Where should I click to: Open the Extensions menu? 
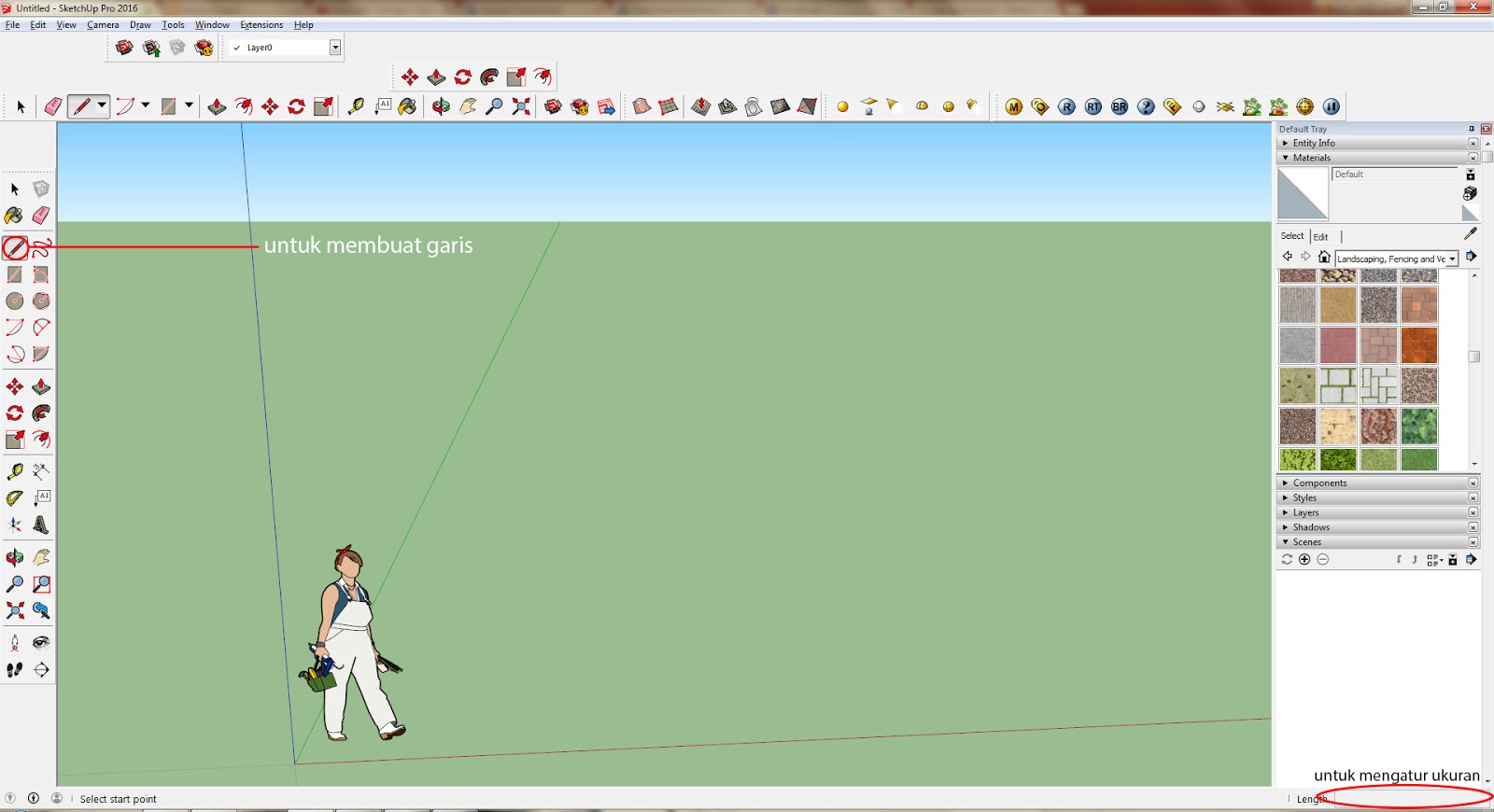point(261,25)
